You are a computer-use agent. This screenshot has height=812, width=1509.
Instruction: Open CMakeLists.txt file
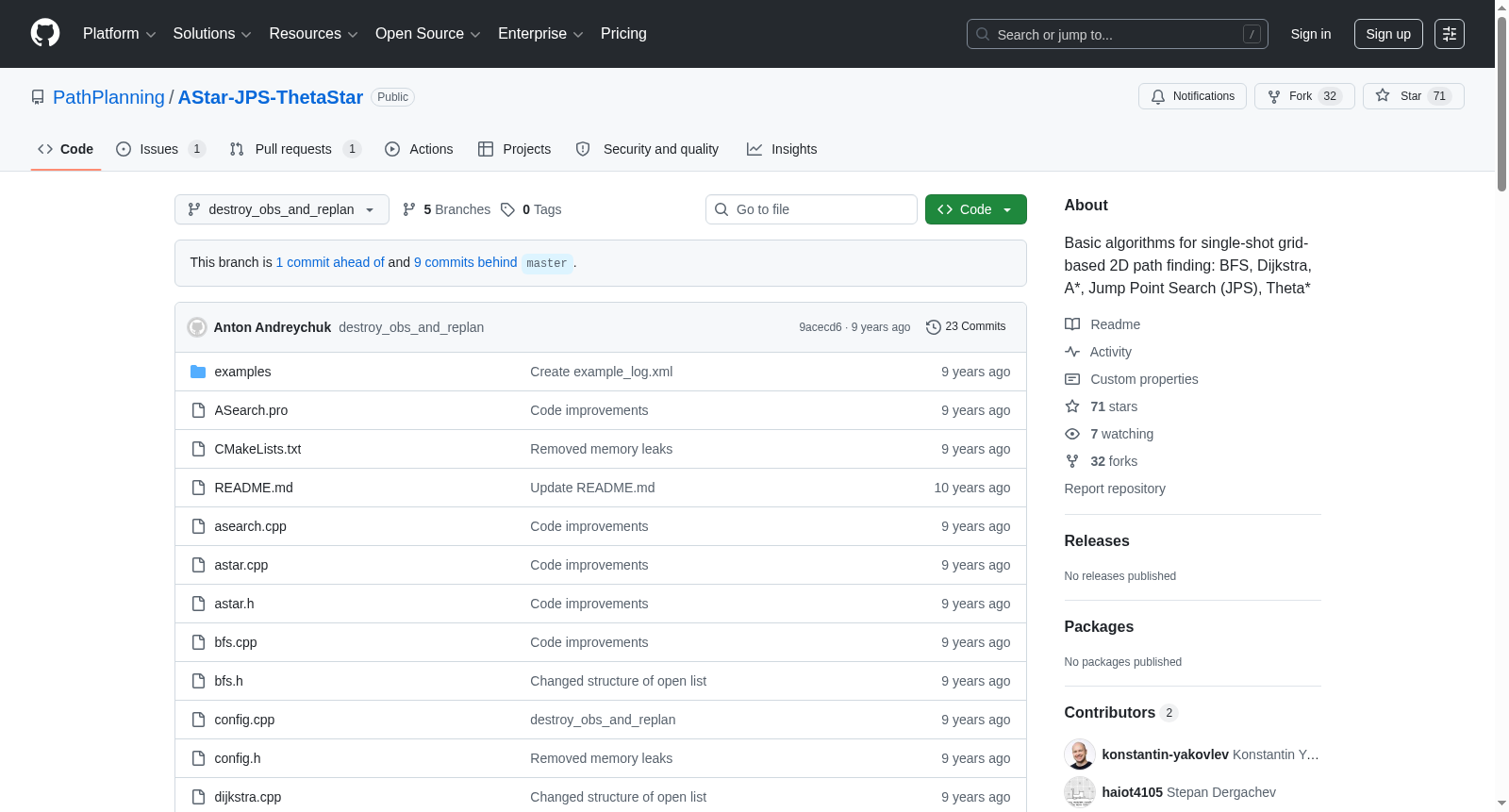click(257, 449)
